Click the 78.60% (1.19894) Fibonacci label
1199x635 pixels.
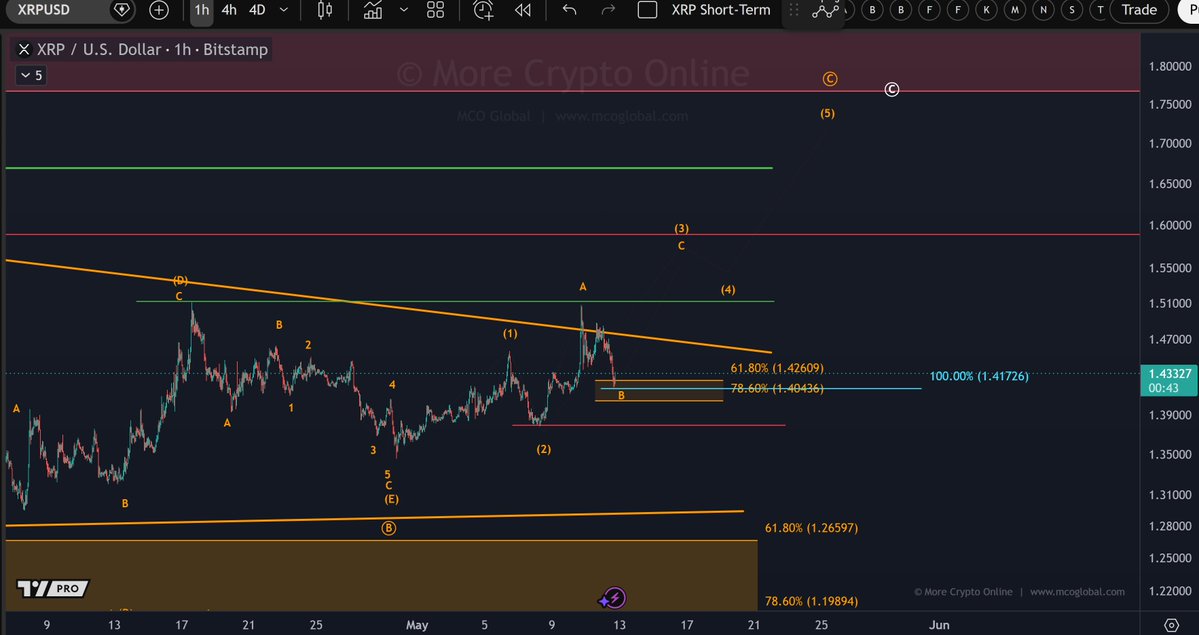click(x=811, y=601)
